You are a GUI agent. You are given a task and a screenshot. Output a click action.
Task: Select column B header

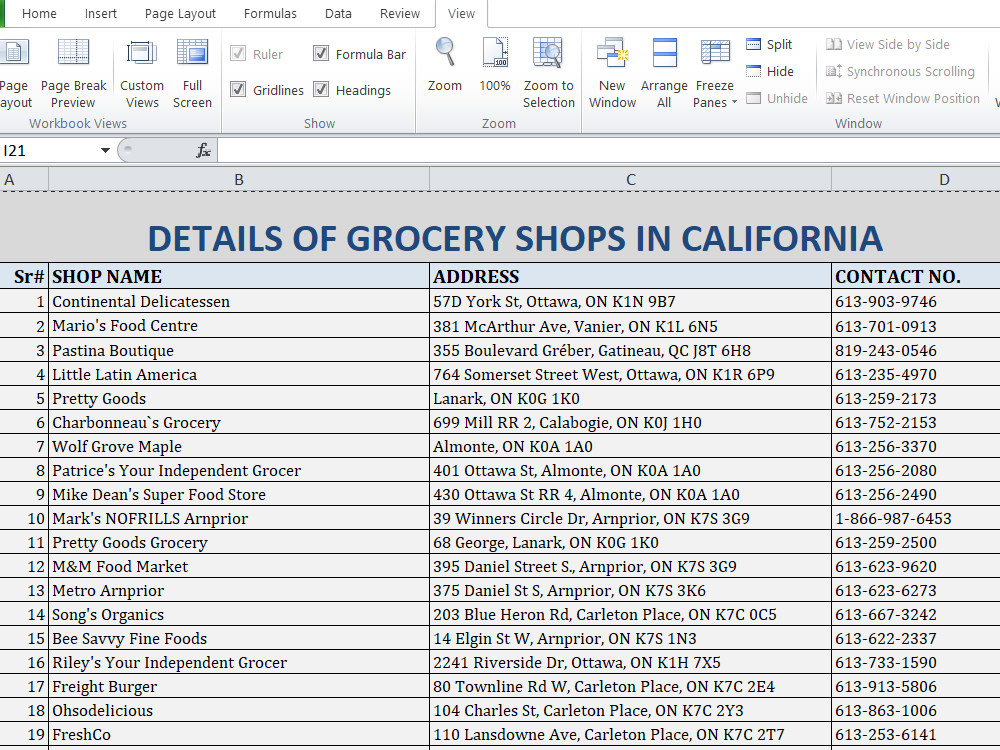coord(239,179)
